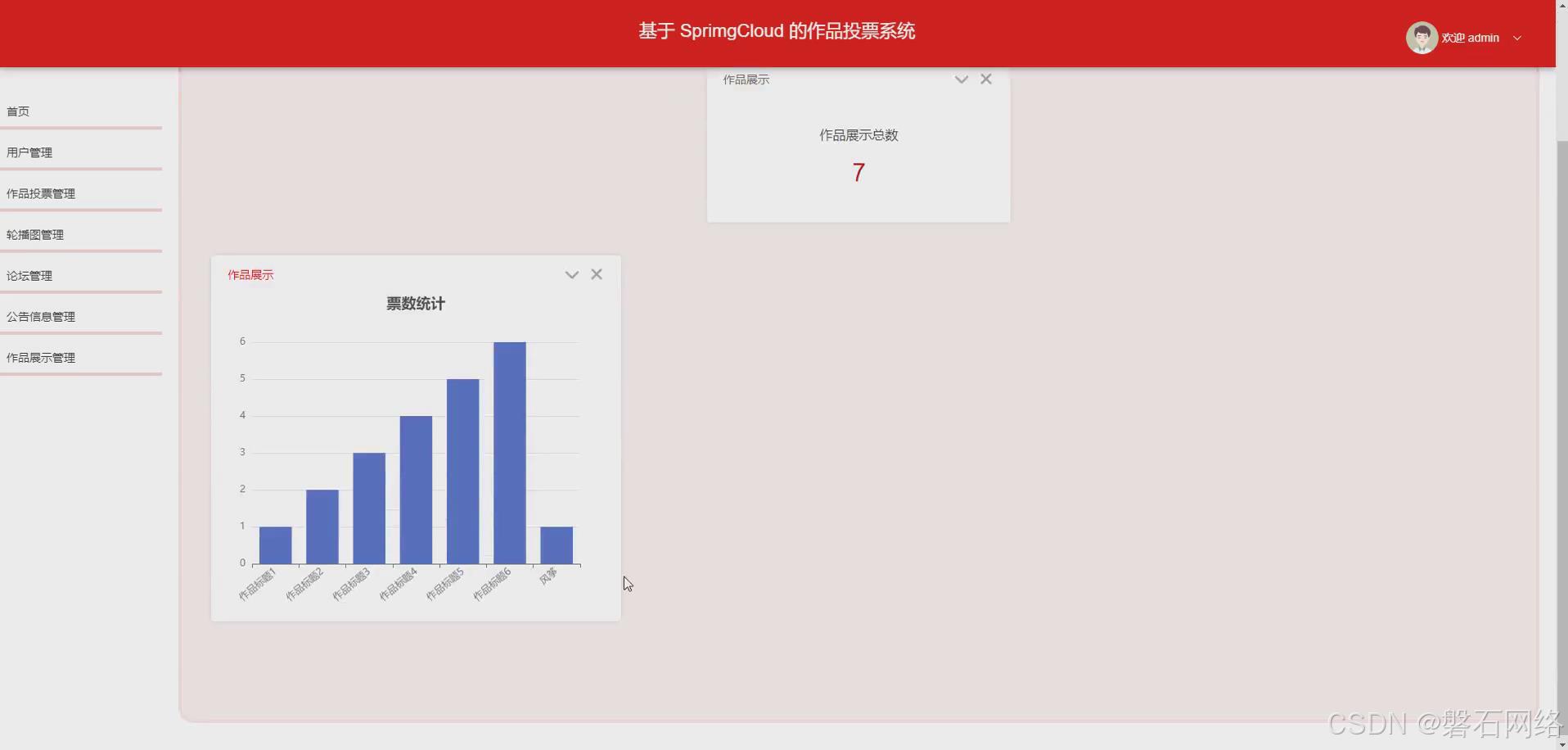Click the 票数统计 chart title

pos(415,303)
